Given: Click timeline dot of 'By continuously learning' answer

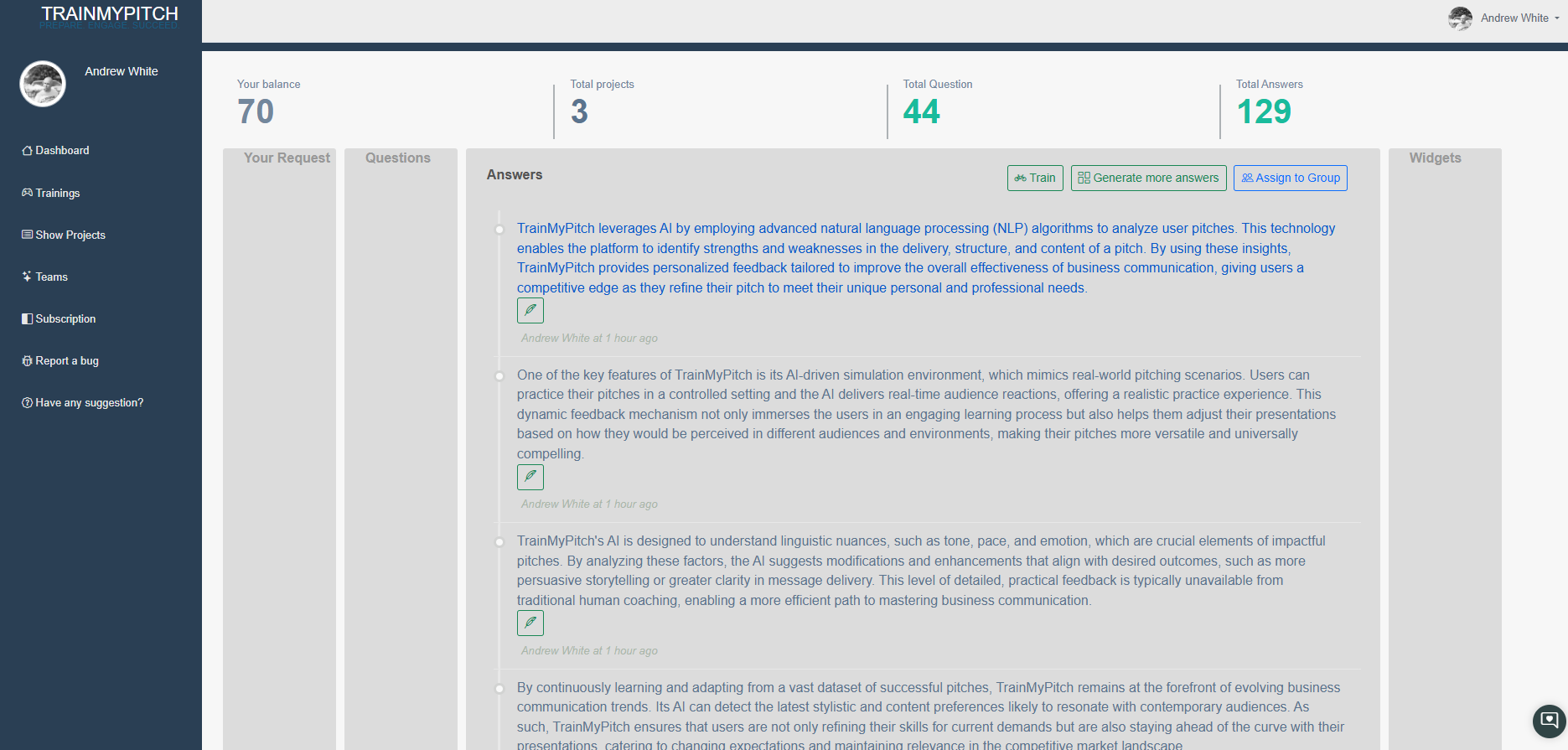Looking at the screenshot, I should click(x=499, y=689).
